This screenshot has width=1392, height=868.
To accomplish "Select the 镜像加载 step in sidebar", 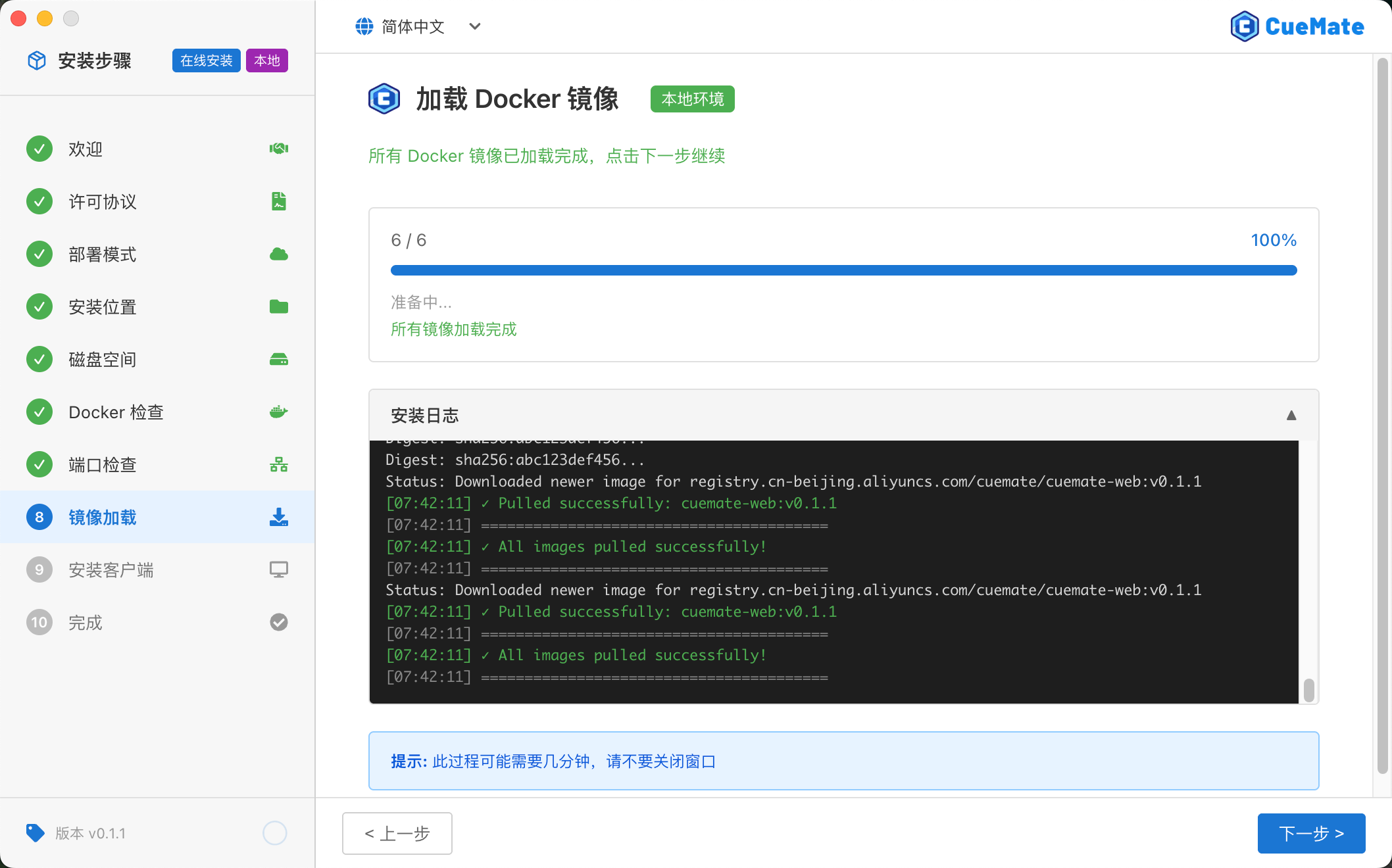I will click(x=103, y=518).
